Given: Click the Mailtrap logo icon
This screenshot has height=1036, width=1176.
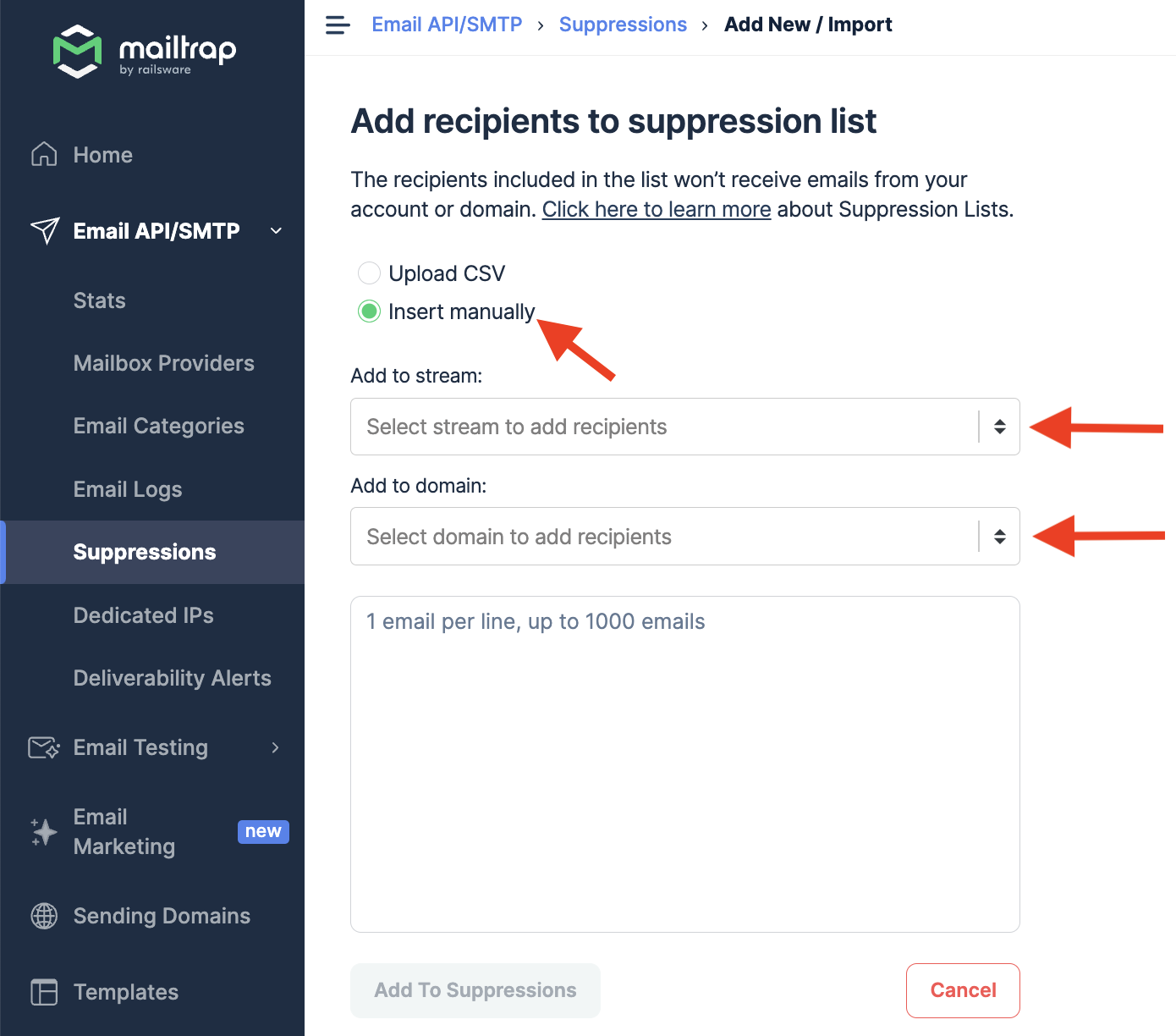Looking at the screenshot, I should click(78, 52).
